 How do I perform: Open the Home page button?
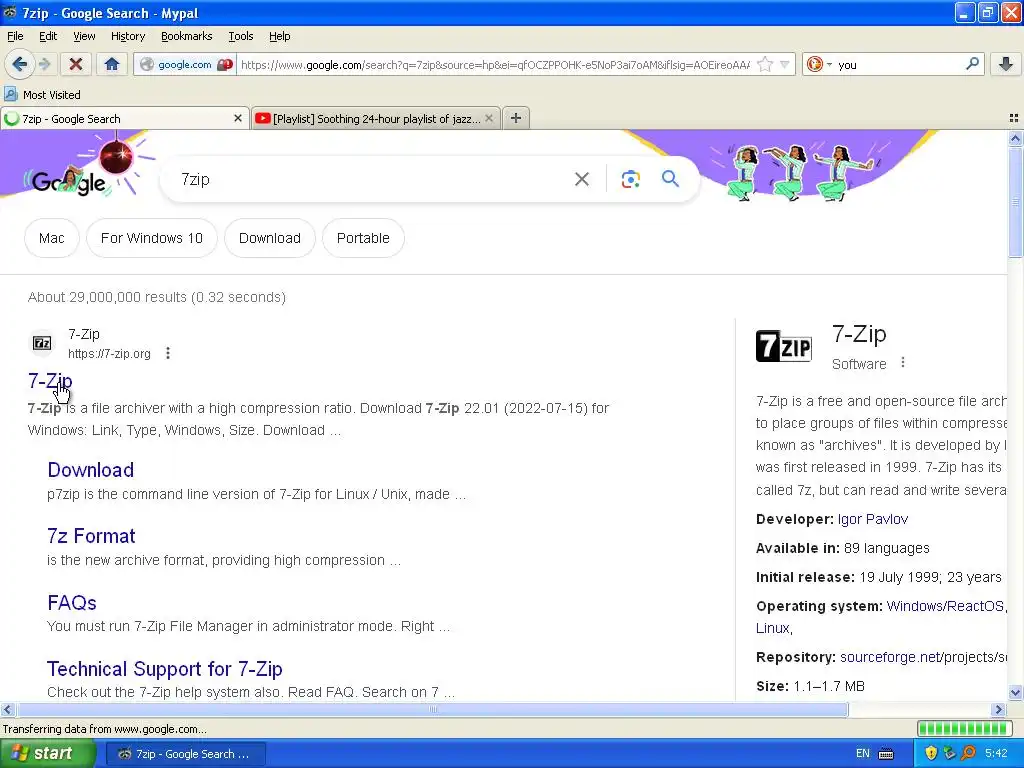click(x=112, y=64)
